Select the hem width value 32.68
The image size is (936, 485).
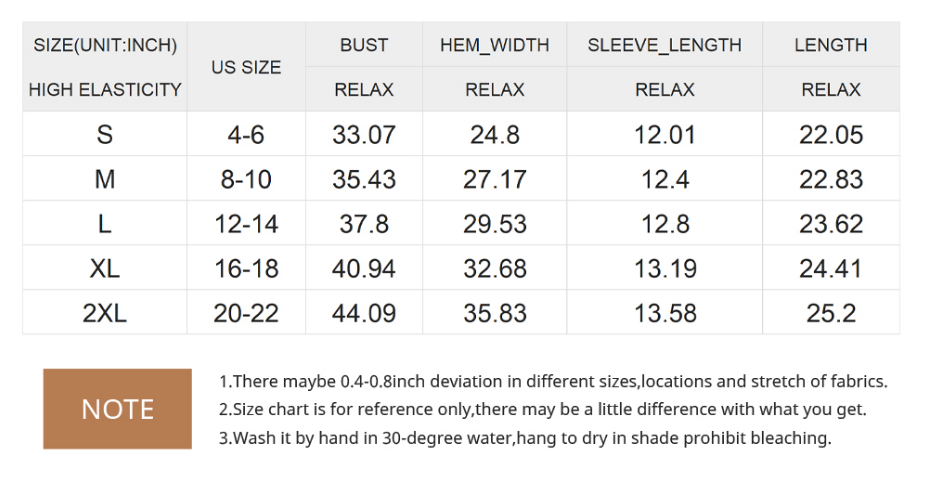(494, 269)
